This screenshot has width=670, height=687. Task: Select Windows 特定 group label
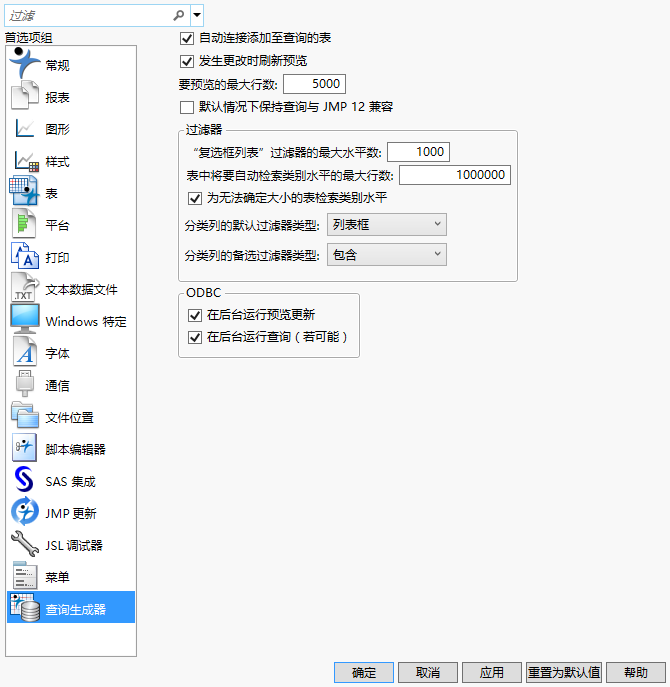click(x=86, y=322)
